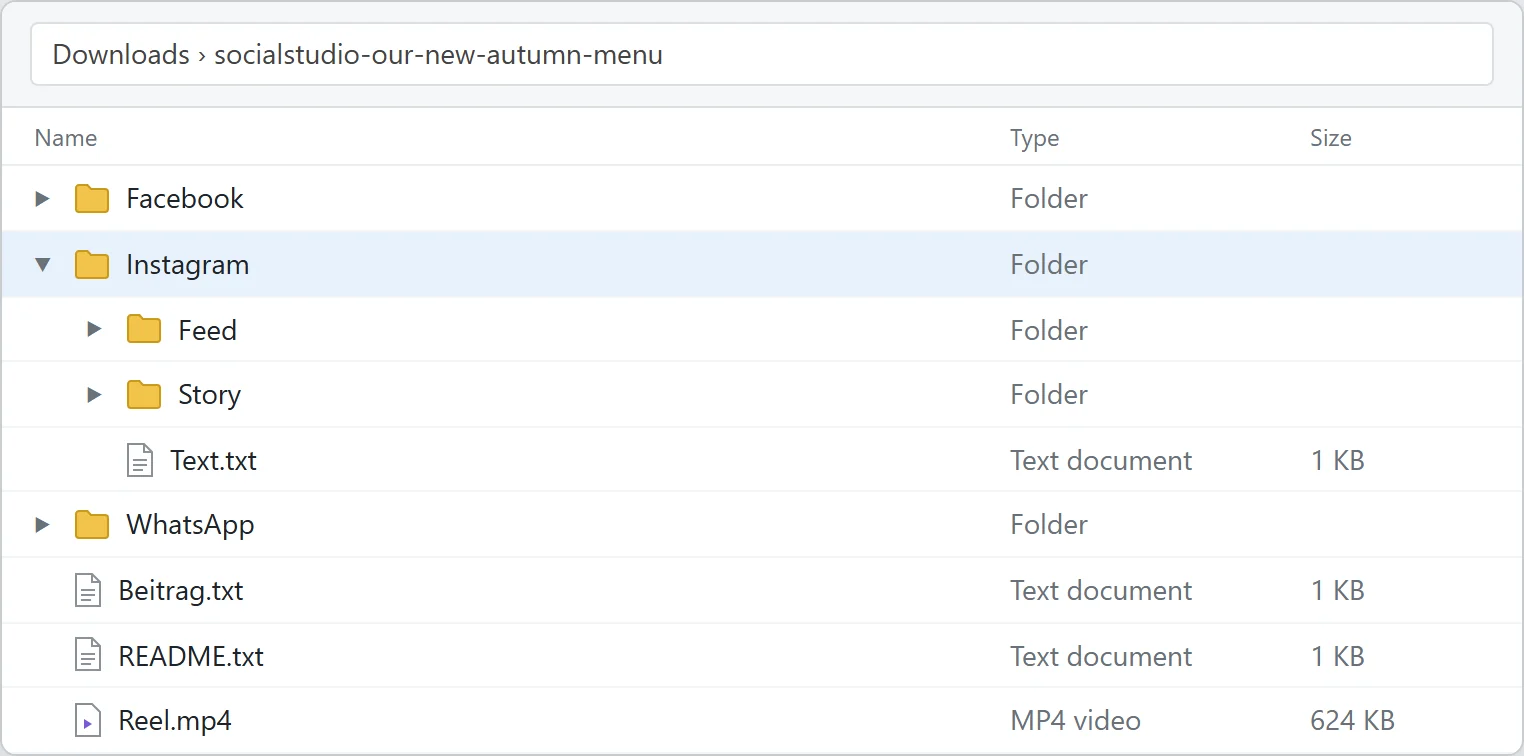Select the Beitrag.txt file name
Image resolution: width=1524 pixels, height=756 pixels.
pyautogui.click(x=181, y=590)
